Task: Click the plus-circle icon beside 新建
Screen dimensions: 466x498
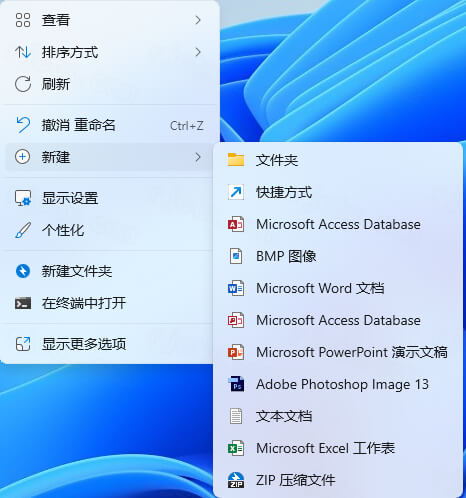Action: click(23, 157)
